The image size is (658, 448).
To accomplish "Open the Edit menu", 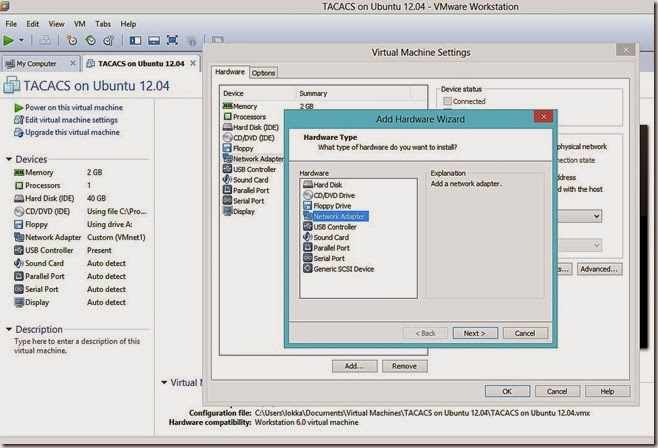I will coord(32,24).
